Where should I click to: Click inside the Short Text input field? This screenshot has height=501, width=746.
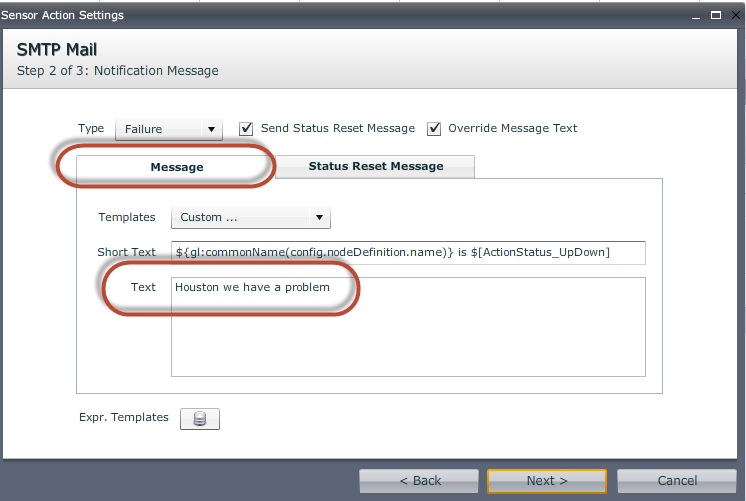(408, 252)
